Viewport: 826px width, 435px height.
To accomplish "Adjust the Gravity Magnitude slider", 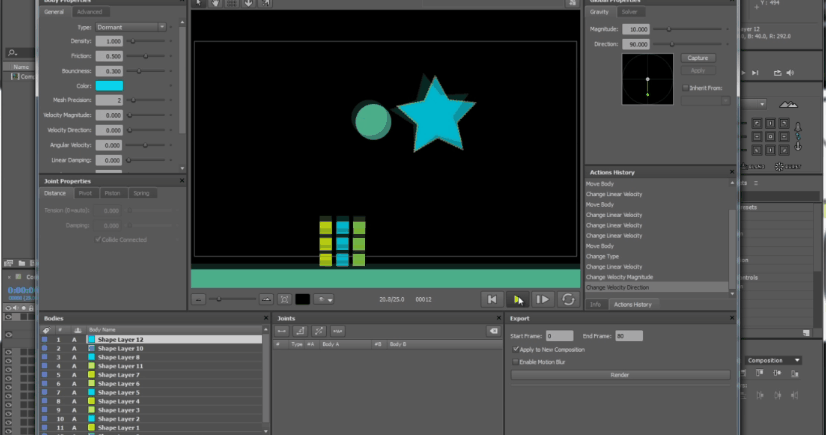I will coord(669,29).
